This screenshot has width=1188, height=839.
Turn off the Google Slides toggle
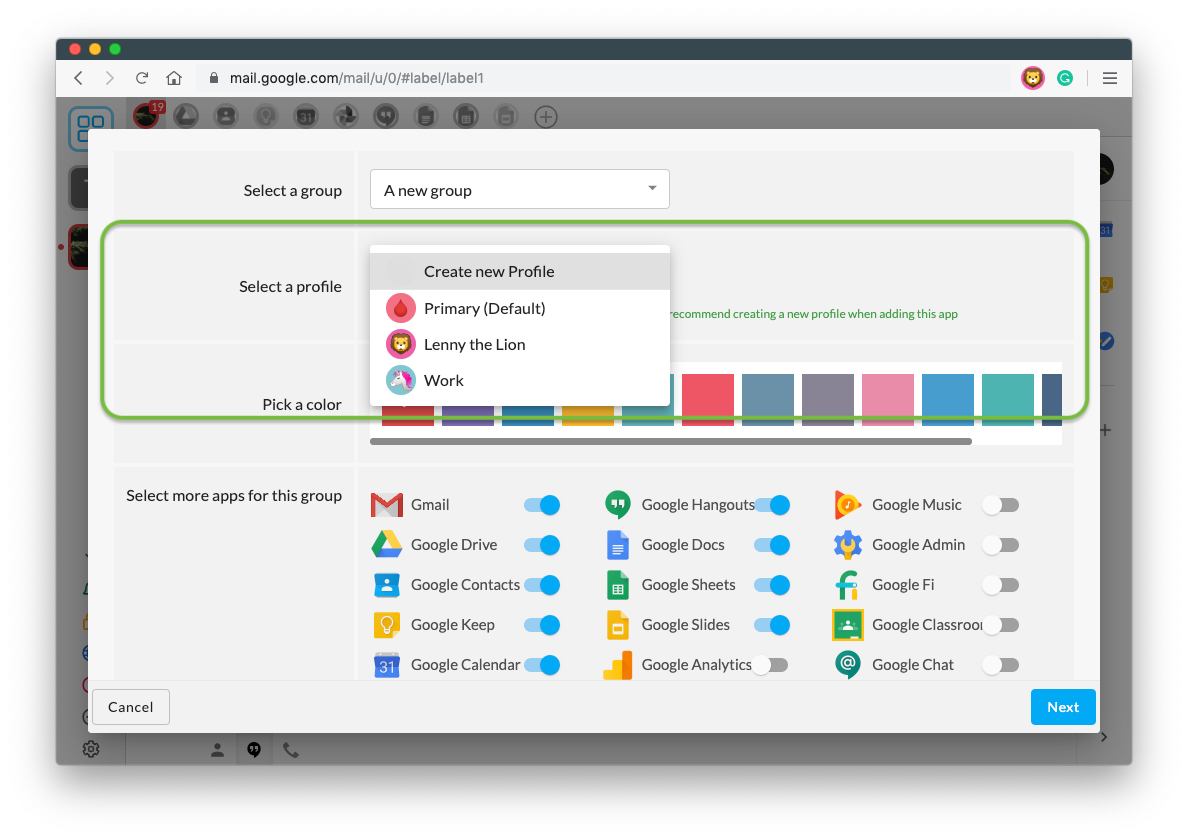tap(772, 625)
